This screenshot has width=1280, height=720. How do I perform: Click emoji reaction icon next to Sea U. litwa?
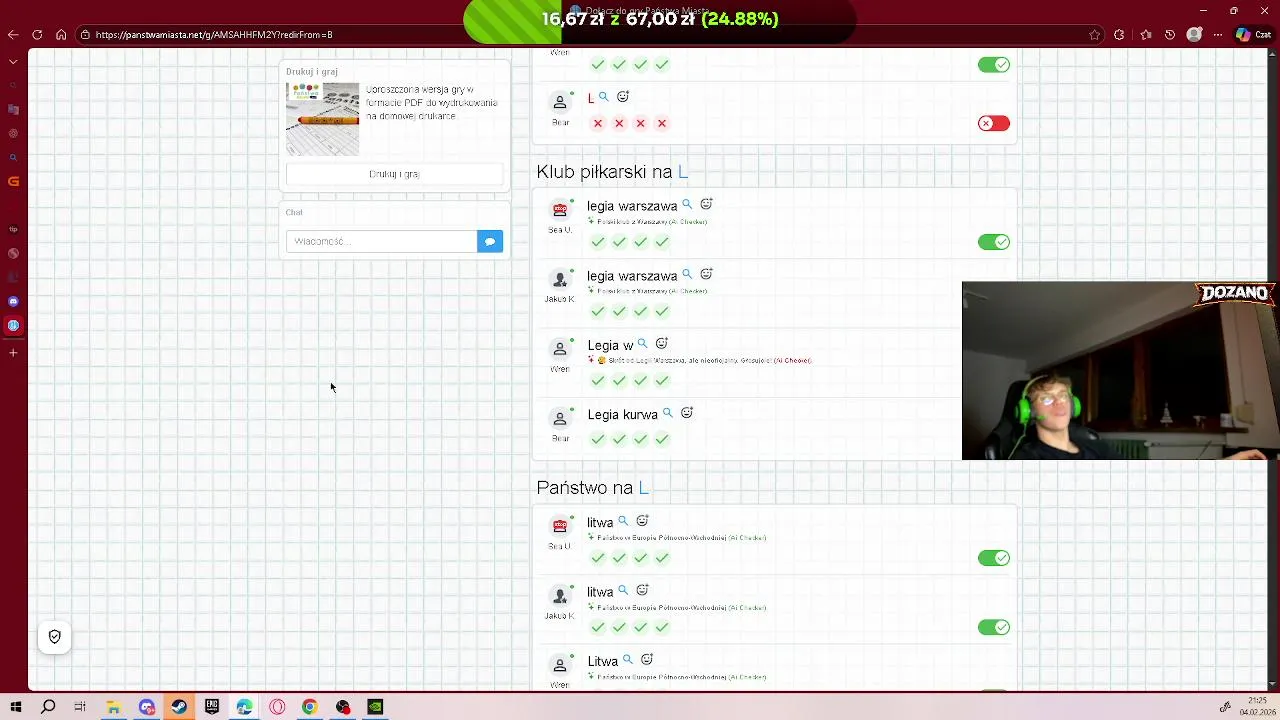click(x=643, y=520)
